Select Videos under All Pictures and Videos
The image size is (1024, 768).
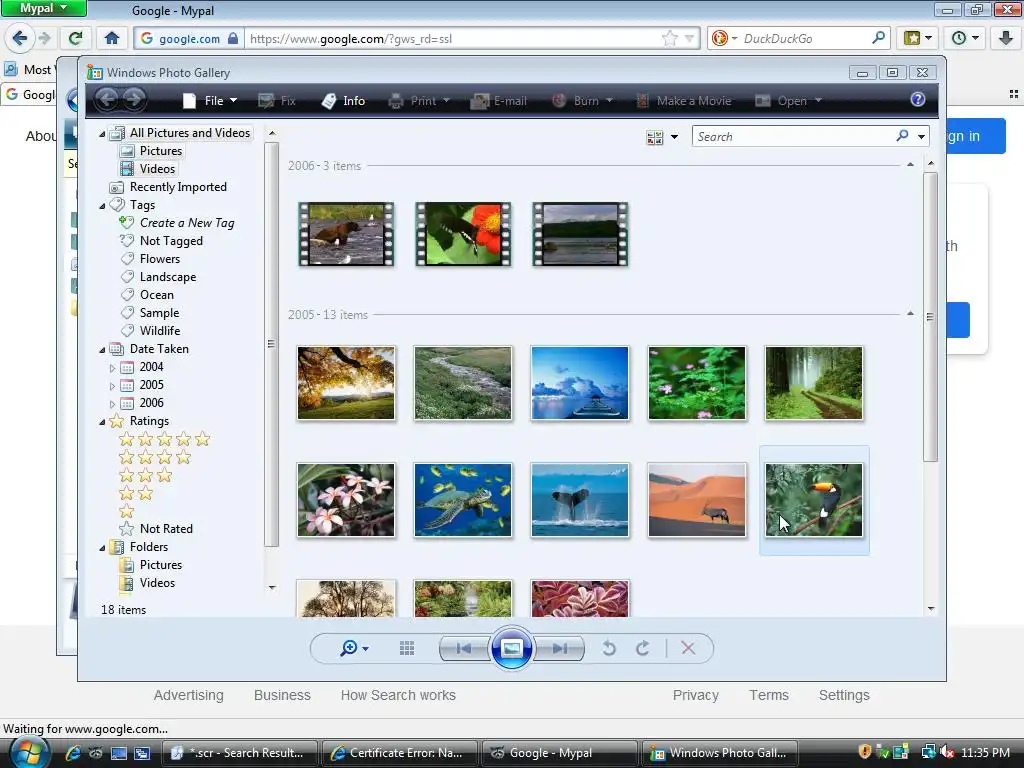pyautogui.click(x=148, y=168)
